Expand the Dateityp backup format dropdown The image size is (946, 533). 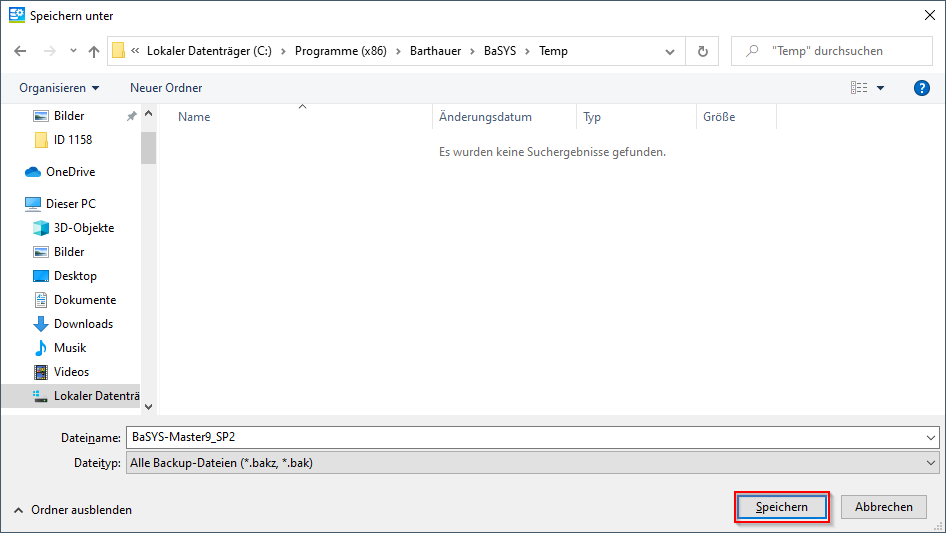point(931,463)
